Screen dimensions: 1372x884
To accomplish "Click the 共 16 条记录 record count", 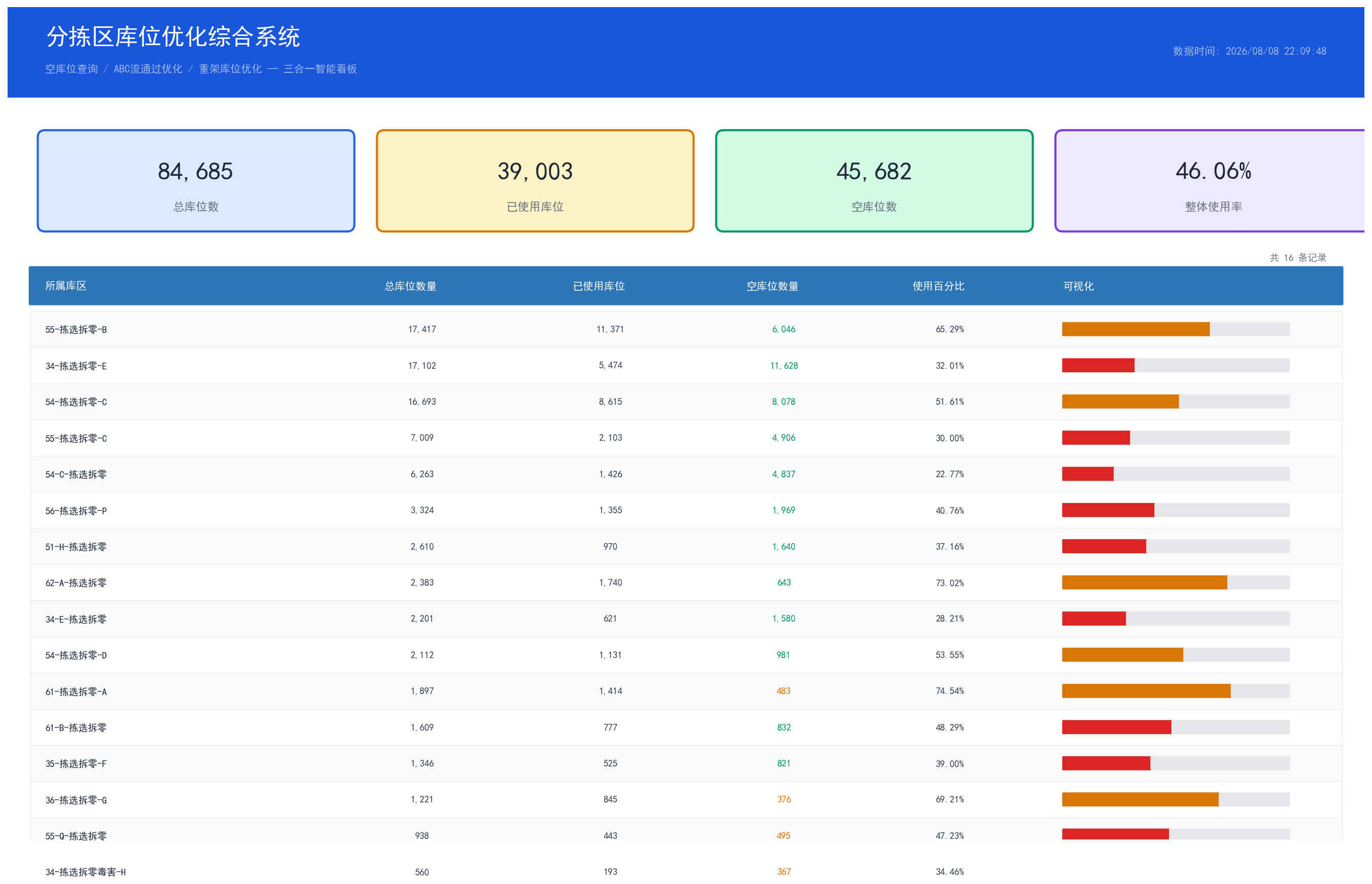I will (1298, 258).
